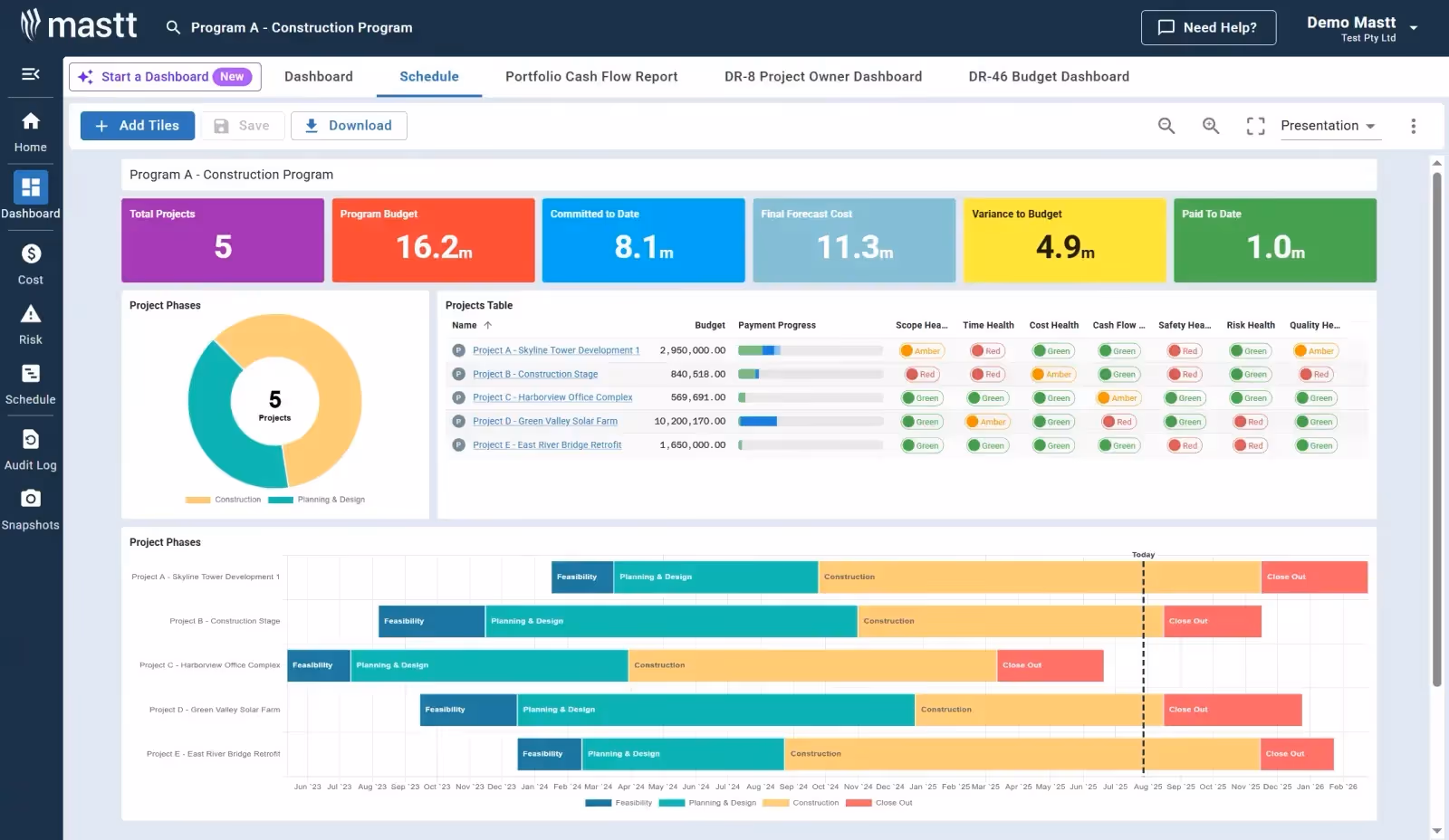Click the zoom out magnifier icon

(1166, 126)
